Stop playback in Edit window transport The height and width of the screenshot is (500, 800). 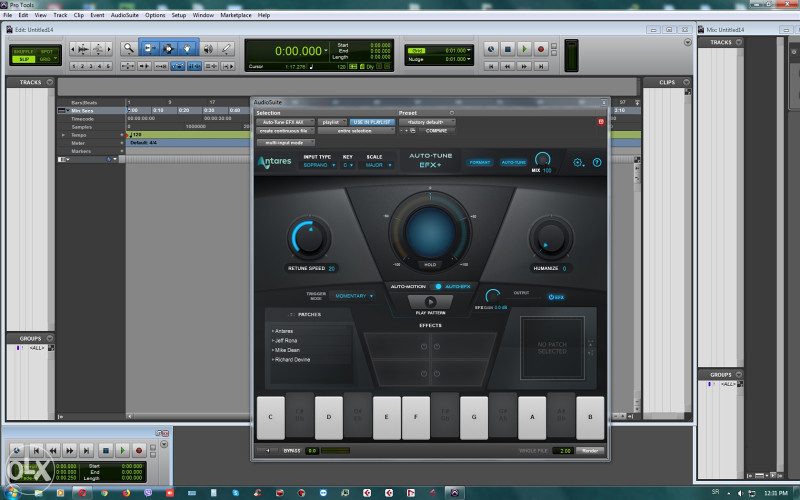point(507,49)
